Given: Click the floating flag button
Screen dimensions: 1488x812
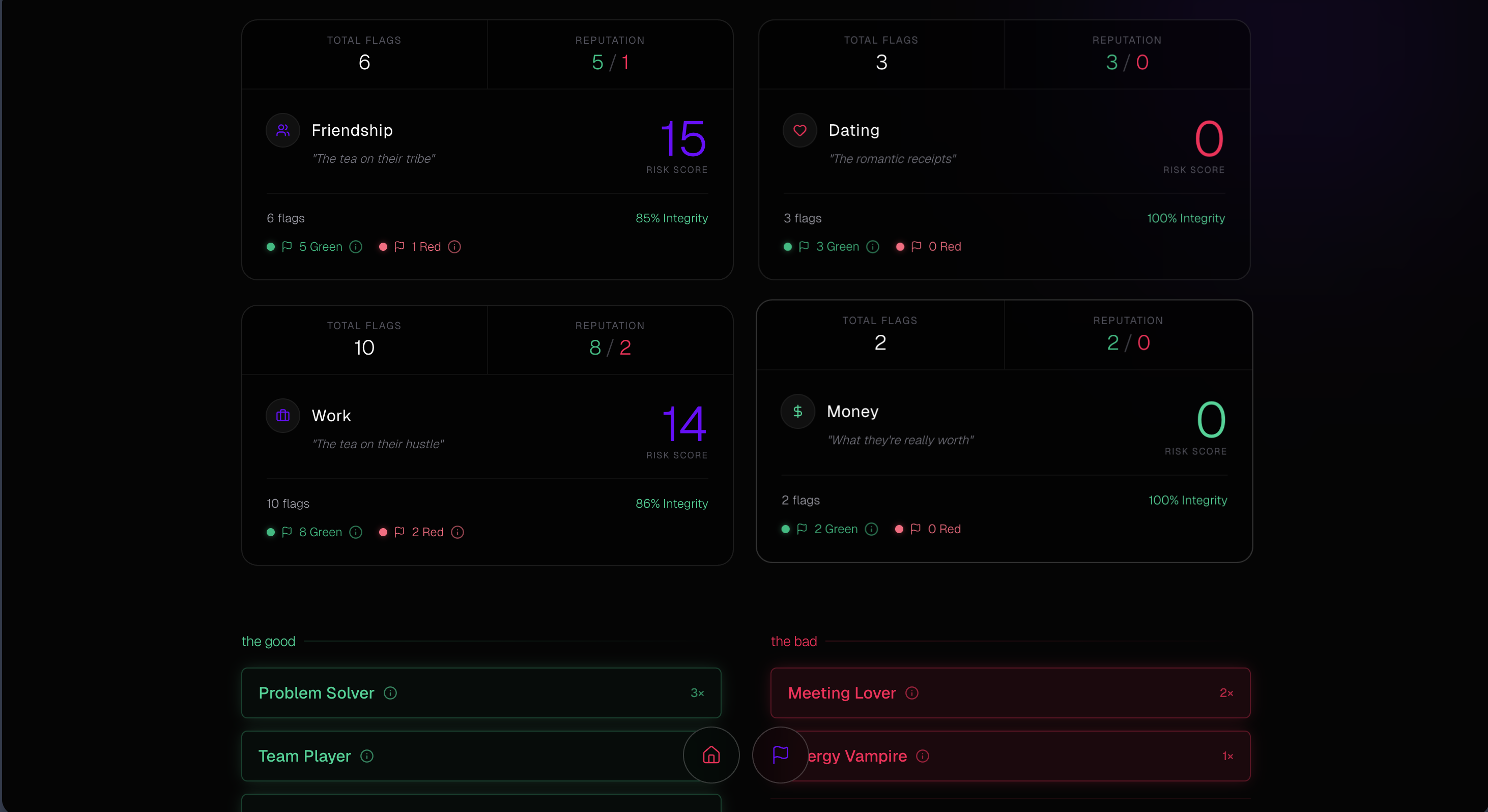Looking at the screenshot, I should 780,756.
